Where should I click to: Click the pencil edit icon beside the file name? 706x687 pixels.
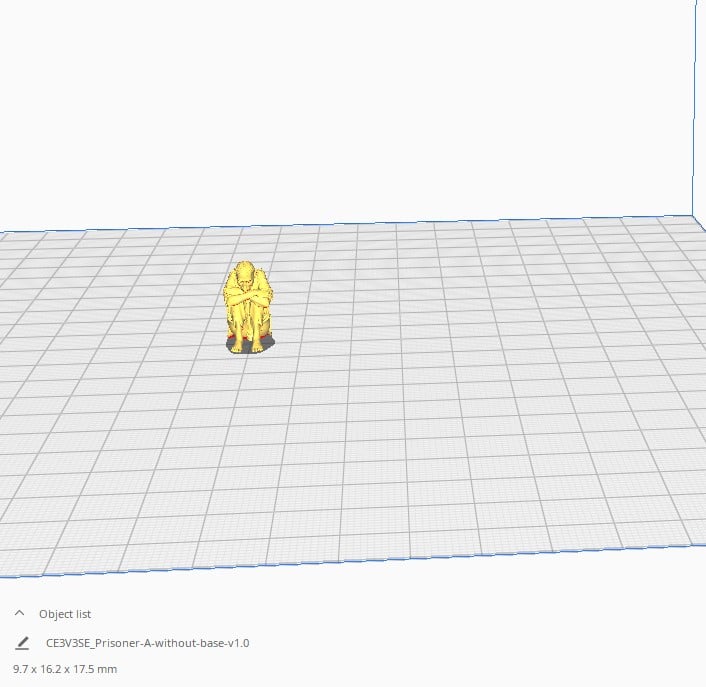point(22,643)
